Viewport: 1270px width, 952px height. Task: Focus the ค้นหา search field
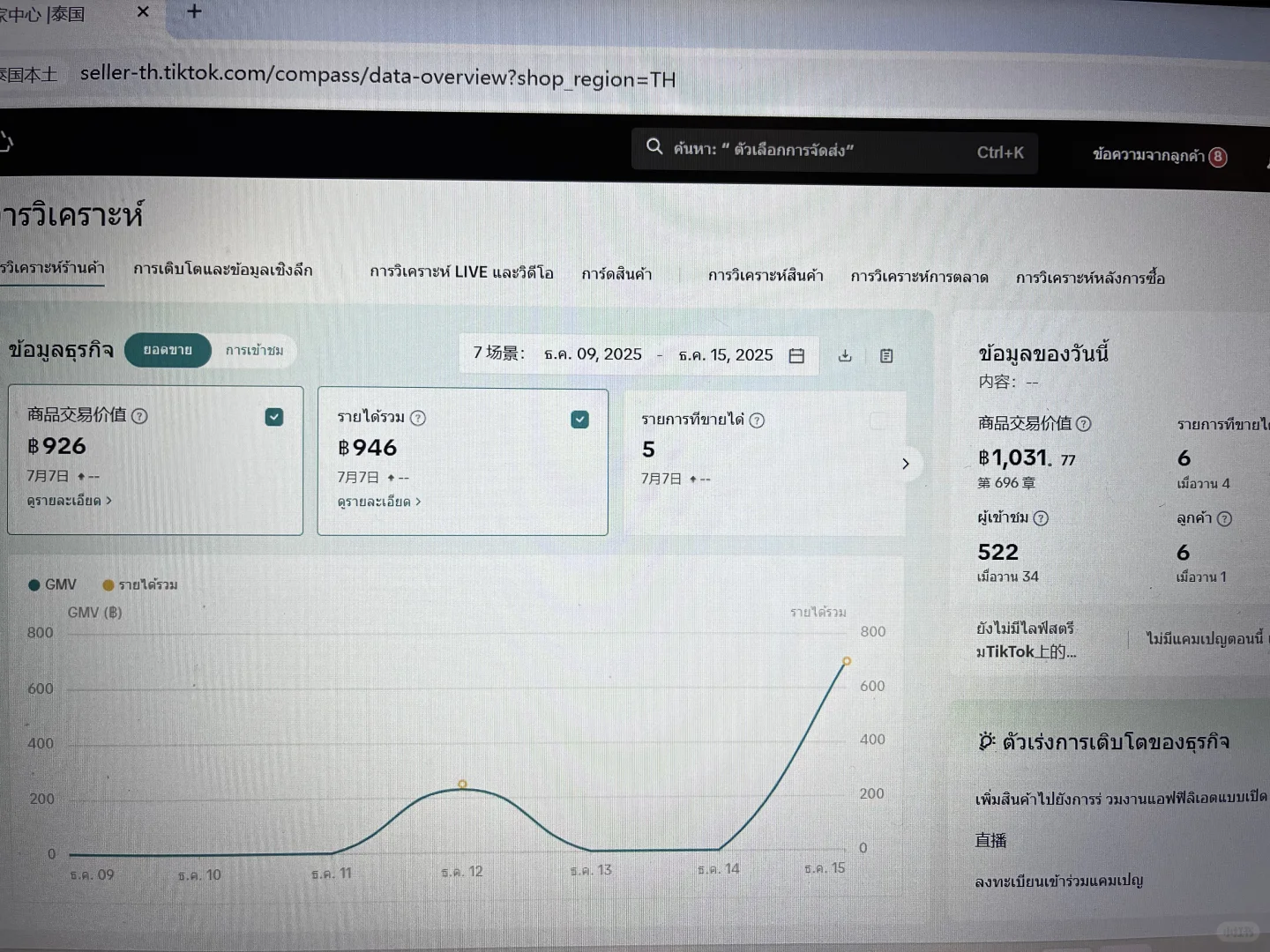[834, 150]
